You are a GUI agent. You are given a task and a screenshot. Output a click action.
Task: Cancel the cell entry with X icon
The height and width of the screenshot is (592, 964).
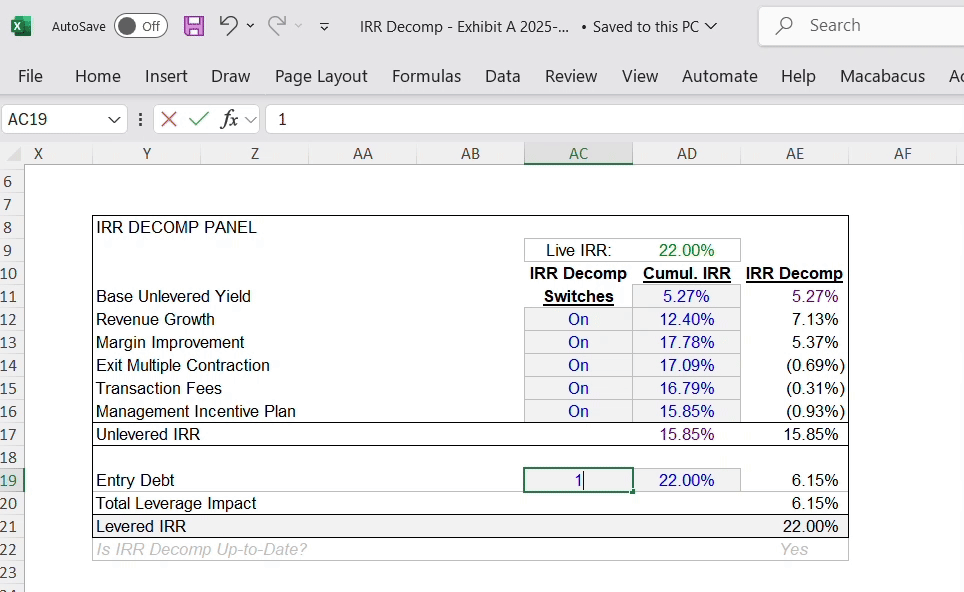click(169, 119)
